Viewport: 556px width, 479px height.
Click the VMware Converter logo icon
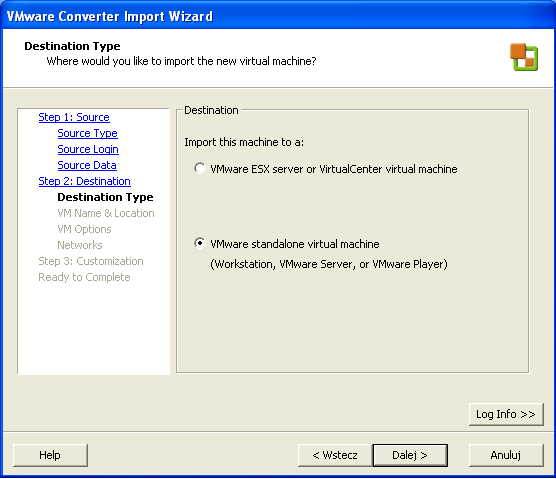(524, 57)
